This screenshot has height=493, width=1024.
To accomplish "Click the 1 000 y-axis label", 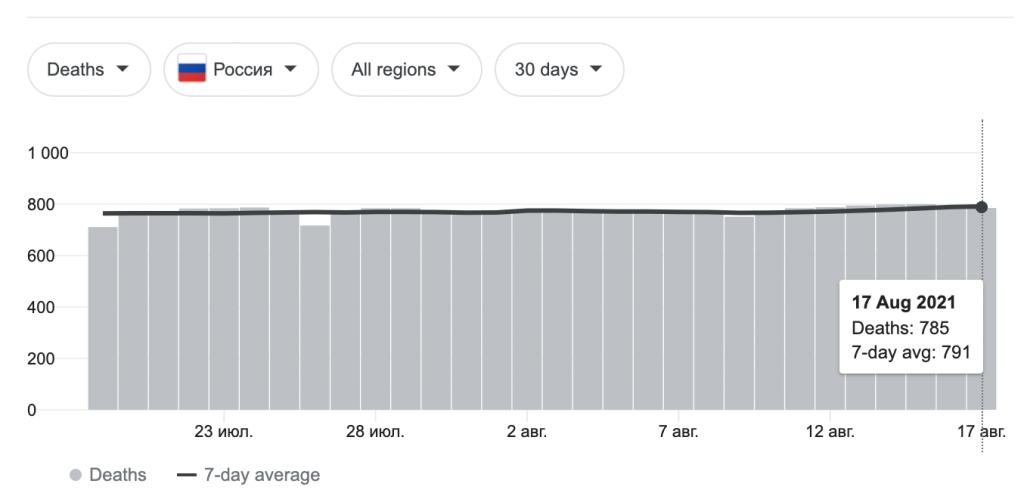I will [47, 154].
